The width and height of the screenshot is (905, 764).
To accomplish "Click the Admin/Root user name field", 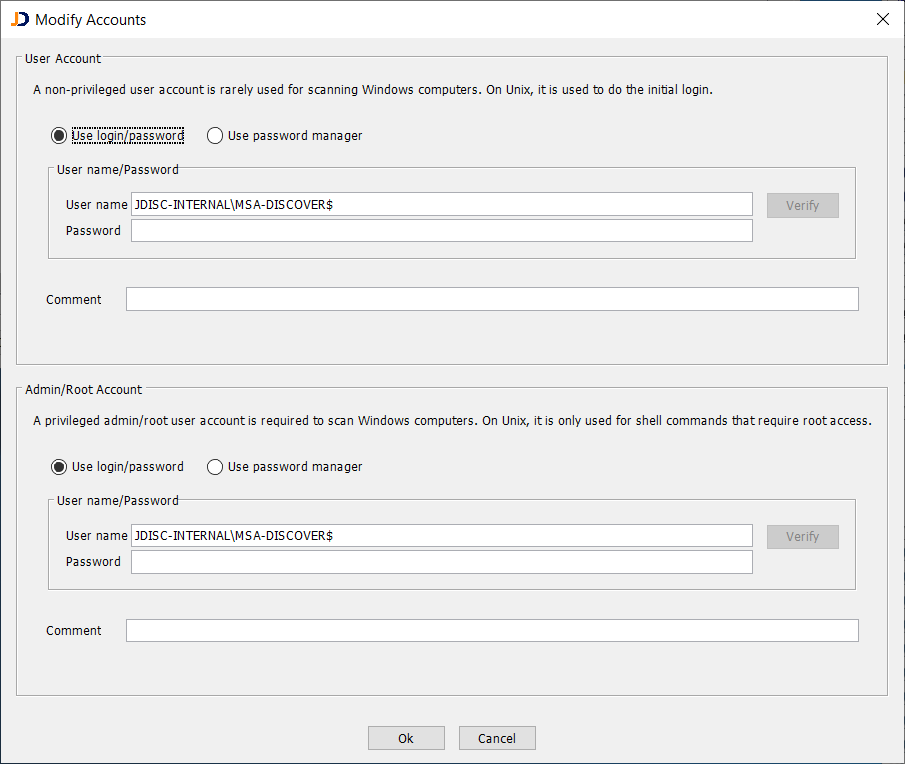I will (440, 535).
